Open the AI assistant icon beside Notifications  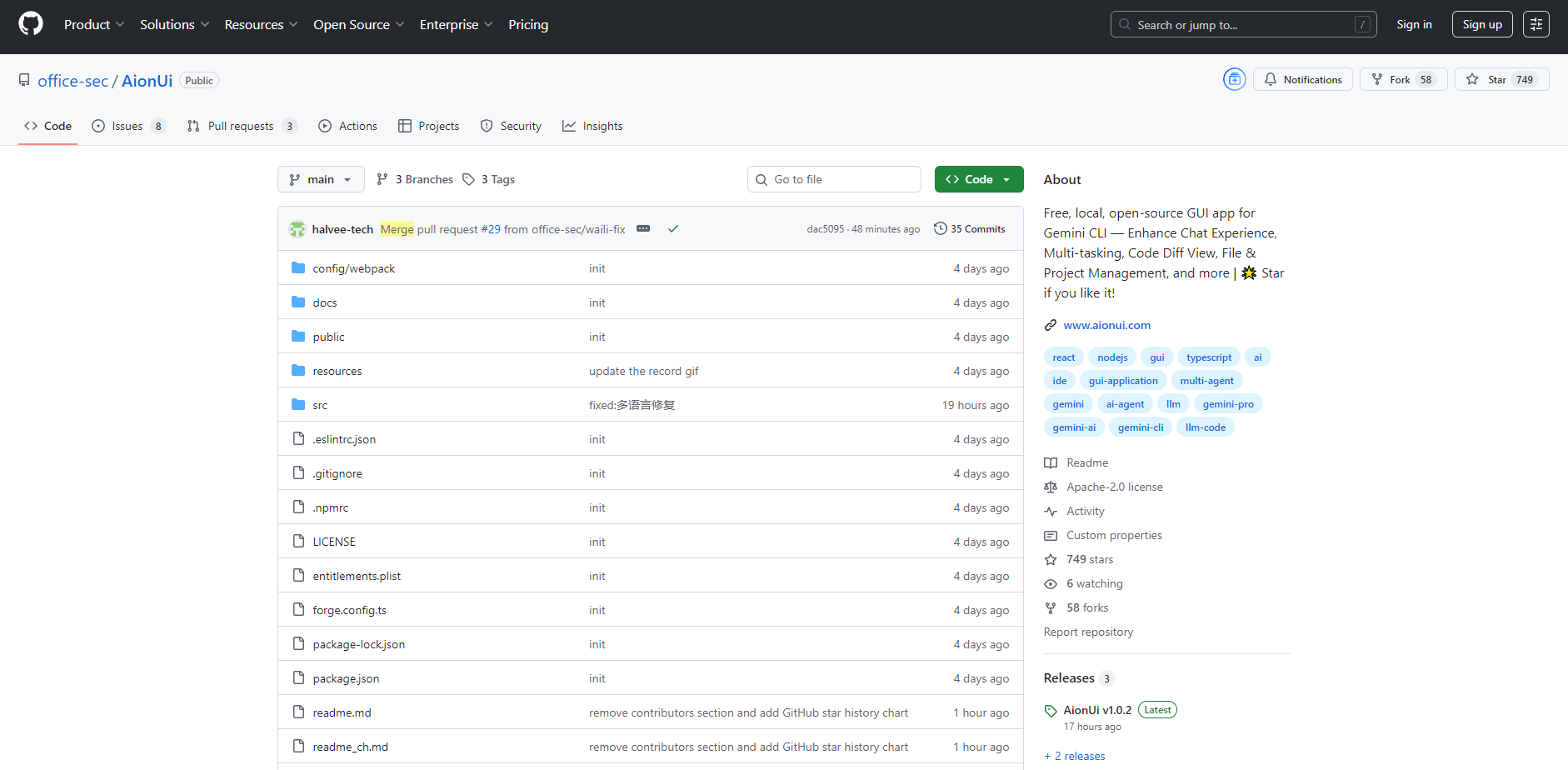[x=1234, y=79]
